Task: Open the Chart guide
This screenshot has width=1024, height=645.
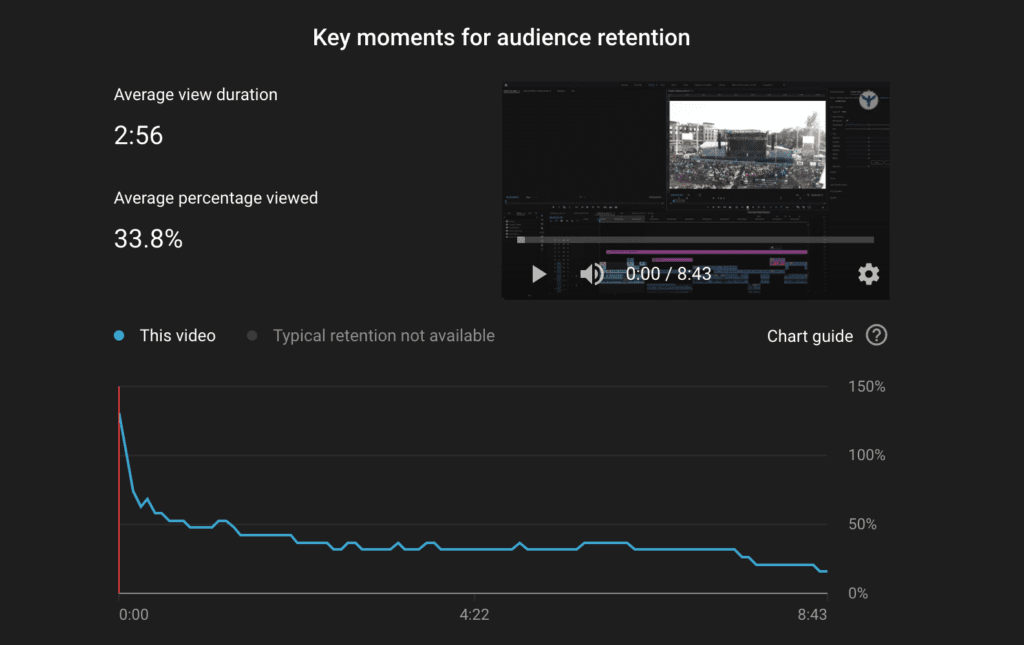Action: coord(810,336)
